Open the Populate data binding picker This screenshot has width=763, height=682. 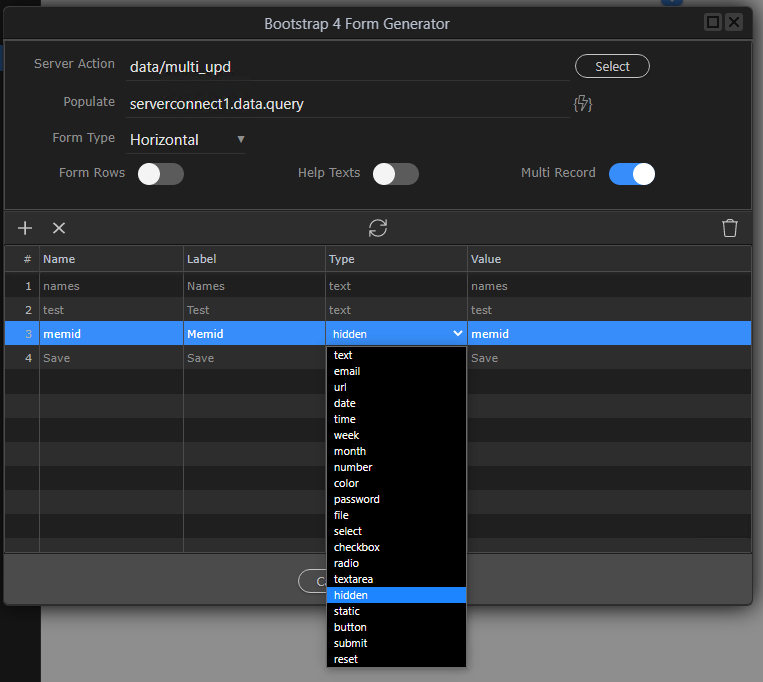point(583,103)
